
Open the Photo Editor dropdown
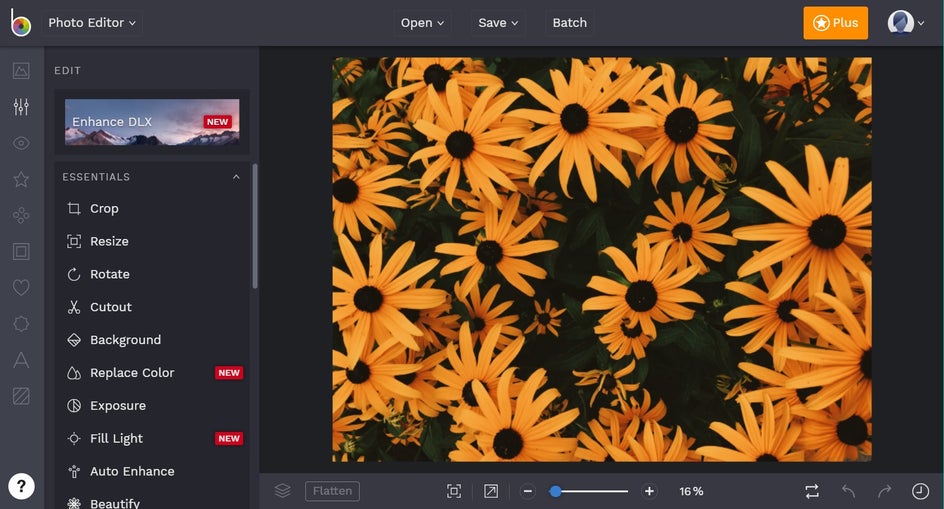point(92,23)
